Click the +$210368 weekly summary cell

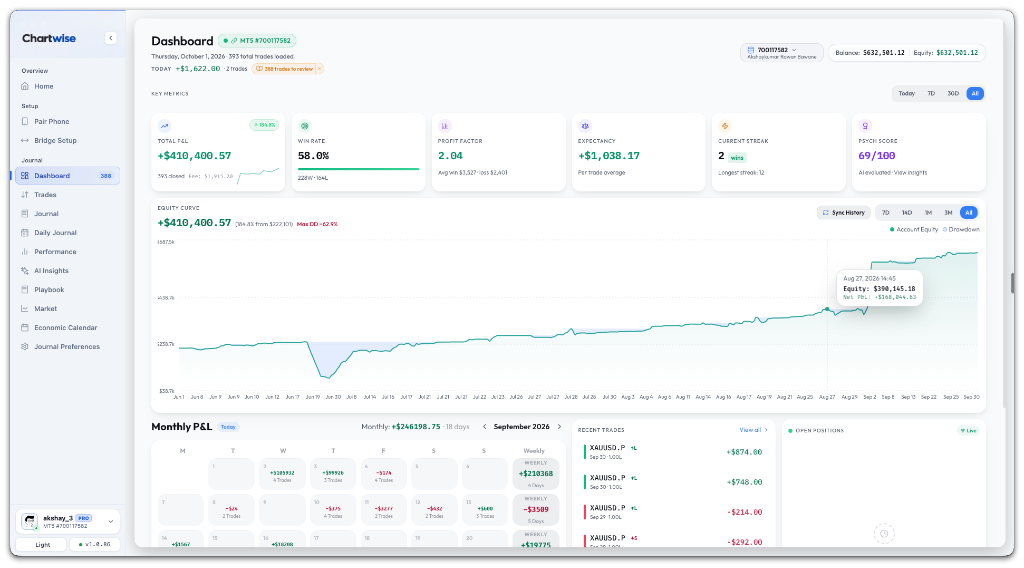click(x=536, y=473)
